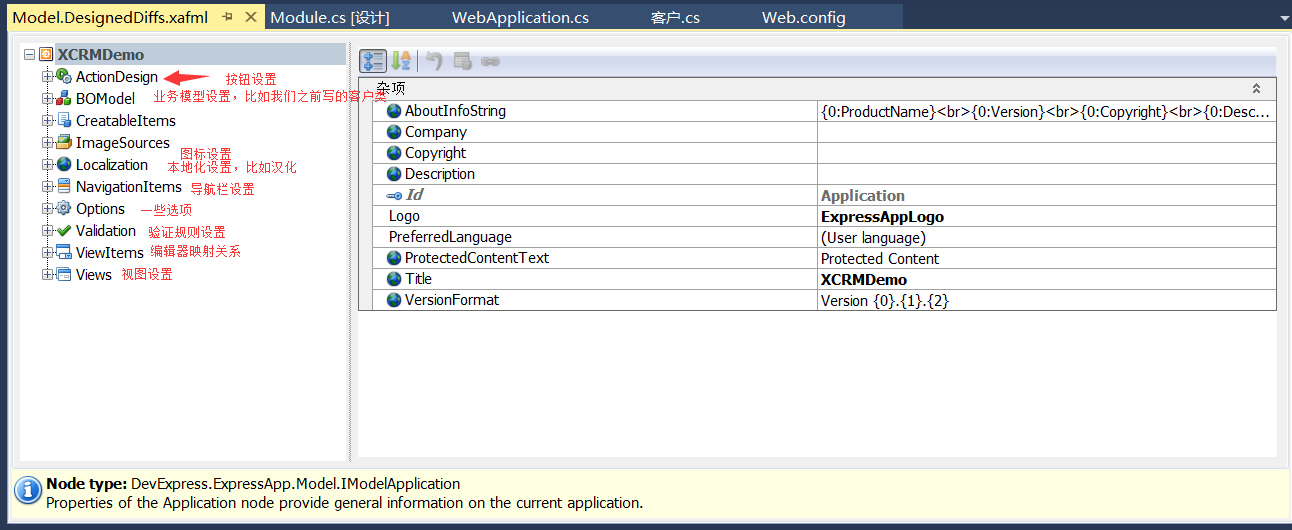
Task: Click the NavigationItems node icon
Action: click(x=64, y=187)
